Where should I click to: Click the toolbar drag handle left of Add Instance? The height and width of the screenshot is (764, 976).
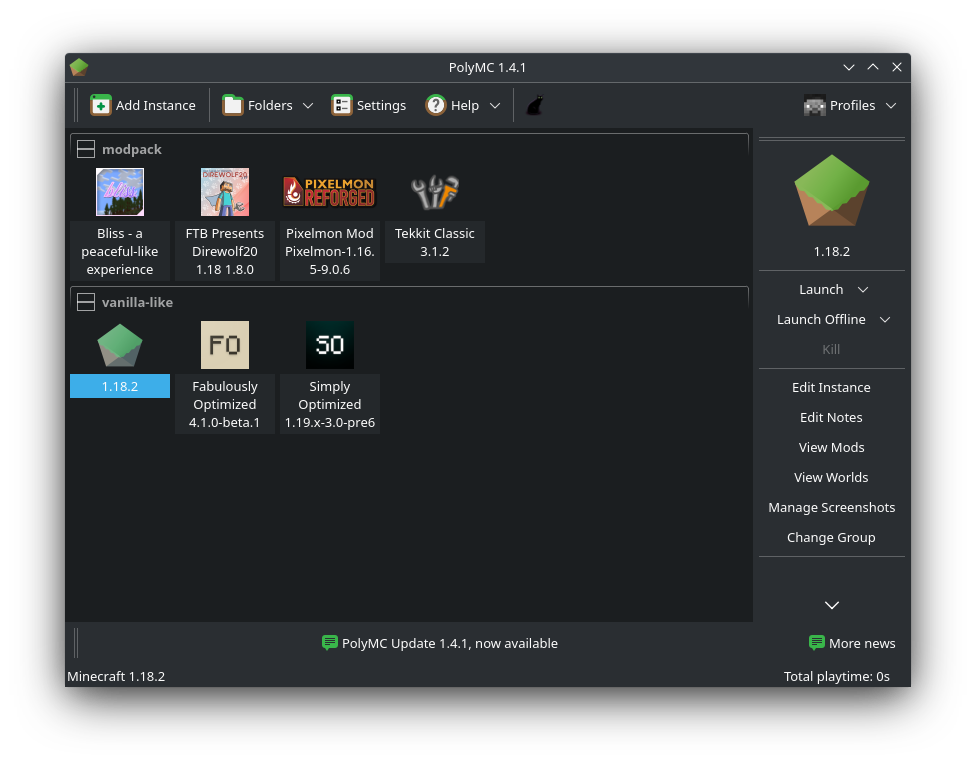(76, 105)
